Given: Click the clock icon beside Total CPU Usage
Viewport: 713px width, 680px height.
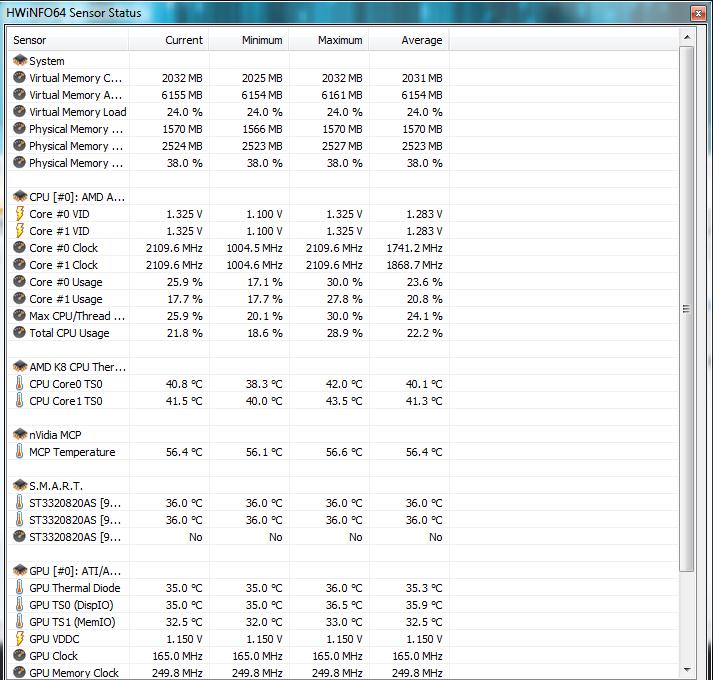Looking at the screenshot, I should click(19, 332).
